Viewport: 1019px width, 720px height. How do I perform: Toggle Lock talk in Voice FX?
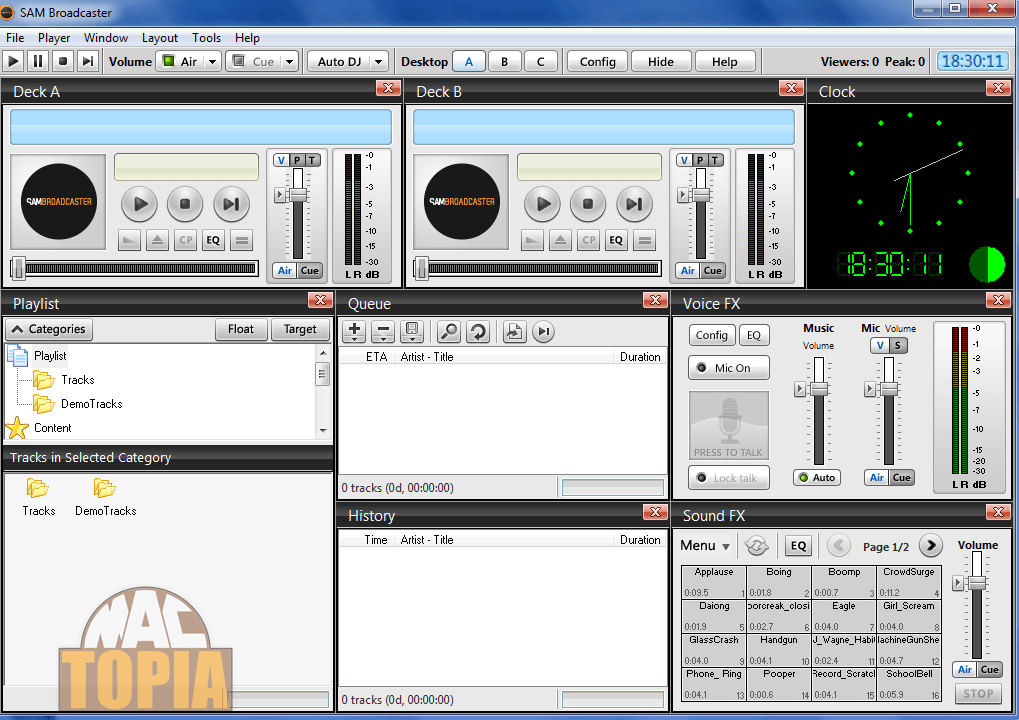click(729, 478)
